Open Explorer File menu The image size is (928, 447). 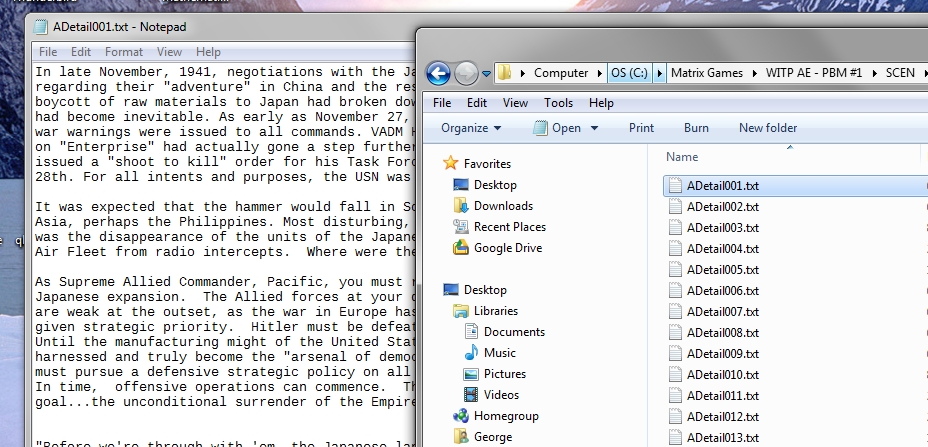442,103
